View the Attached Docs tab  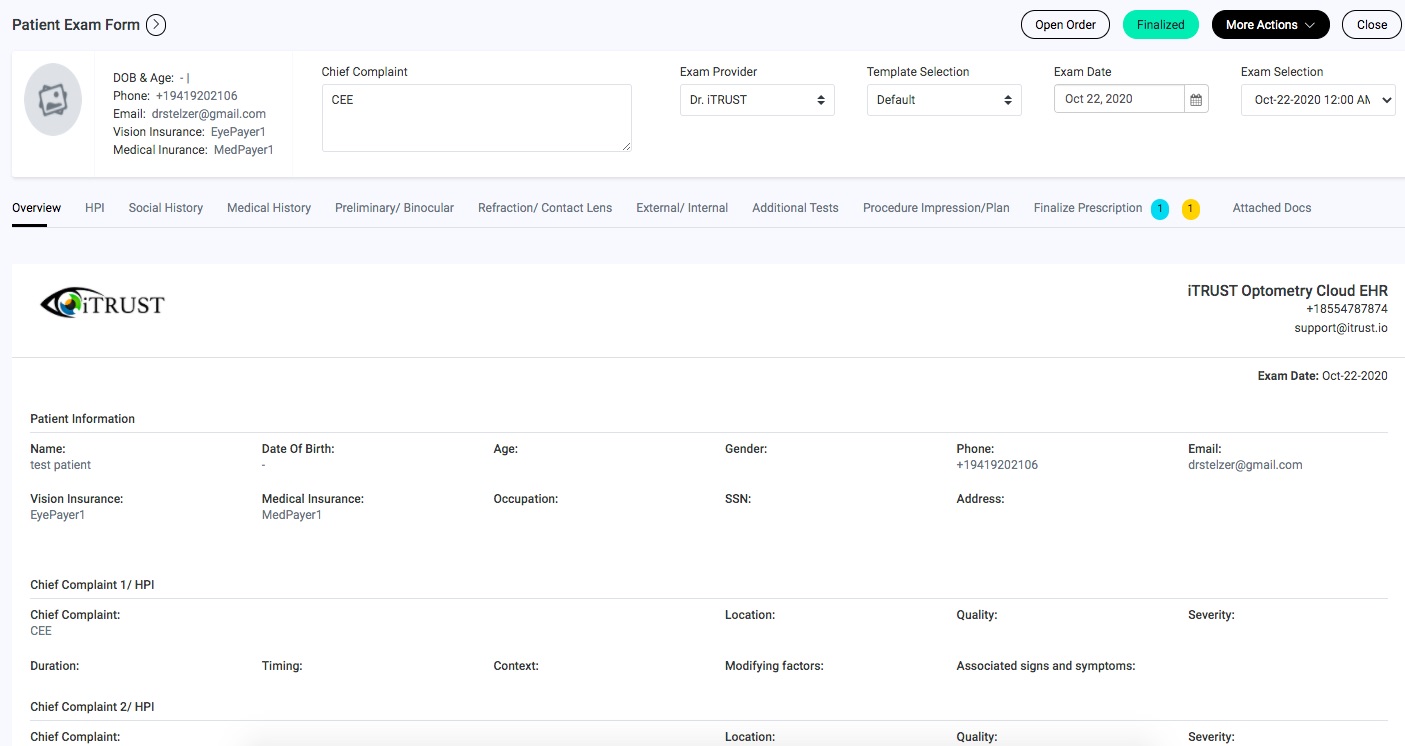(1271, 207)
